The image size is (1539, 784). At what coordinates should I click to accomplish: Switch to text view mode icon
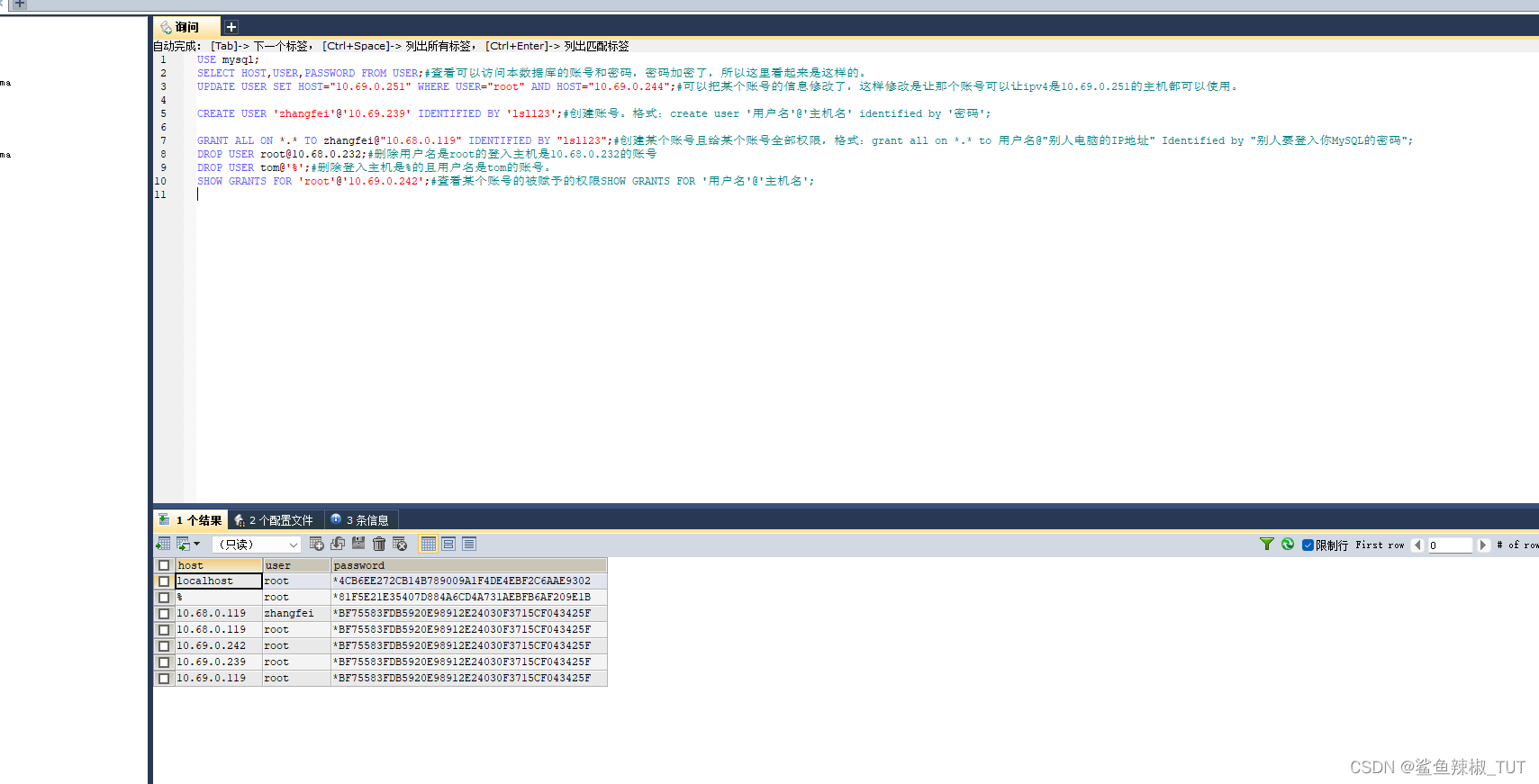tap(469, 544)
